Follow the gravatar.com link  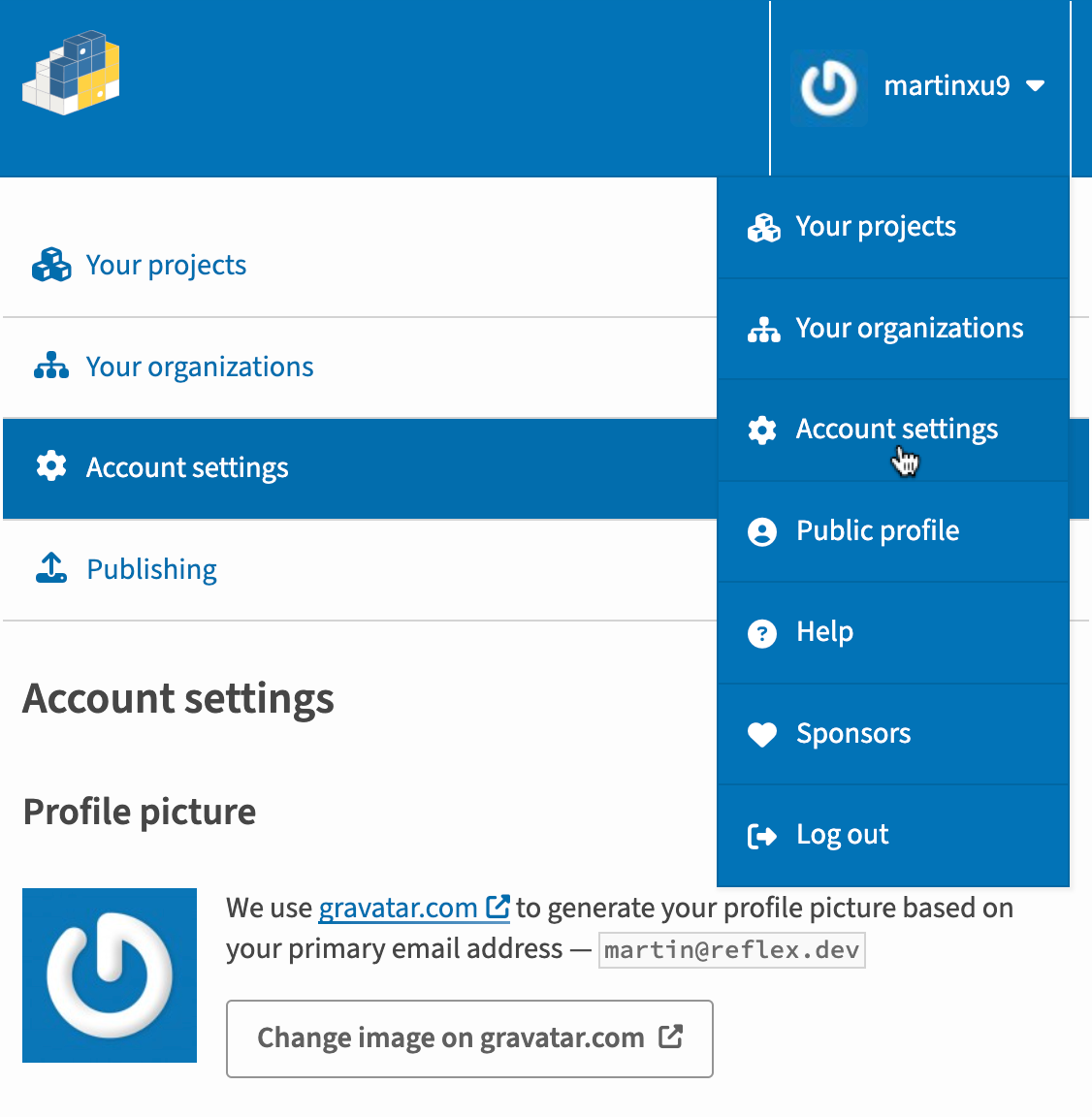pyautogui.click(x=398, y=909)
